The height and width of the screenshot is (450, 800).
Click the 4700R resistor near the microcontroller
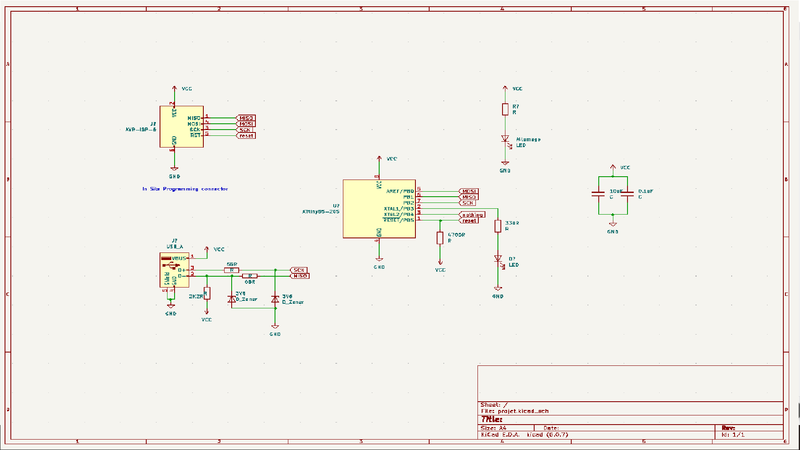point(440,238)
